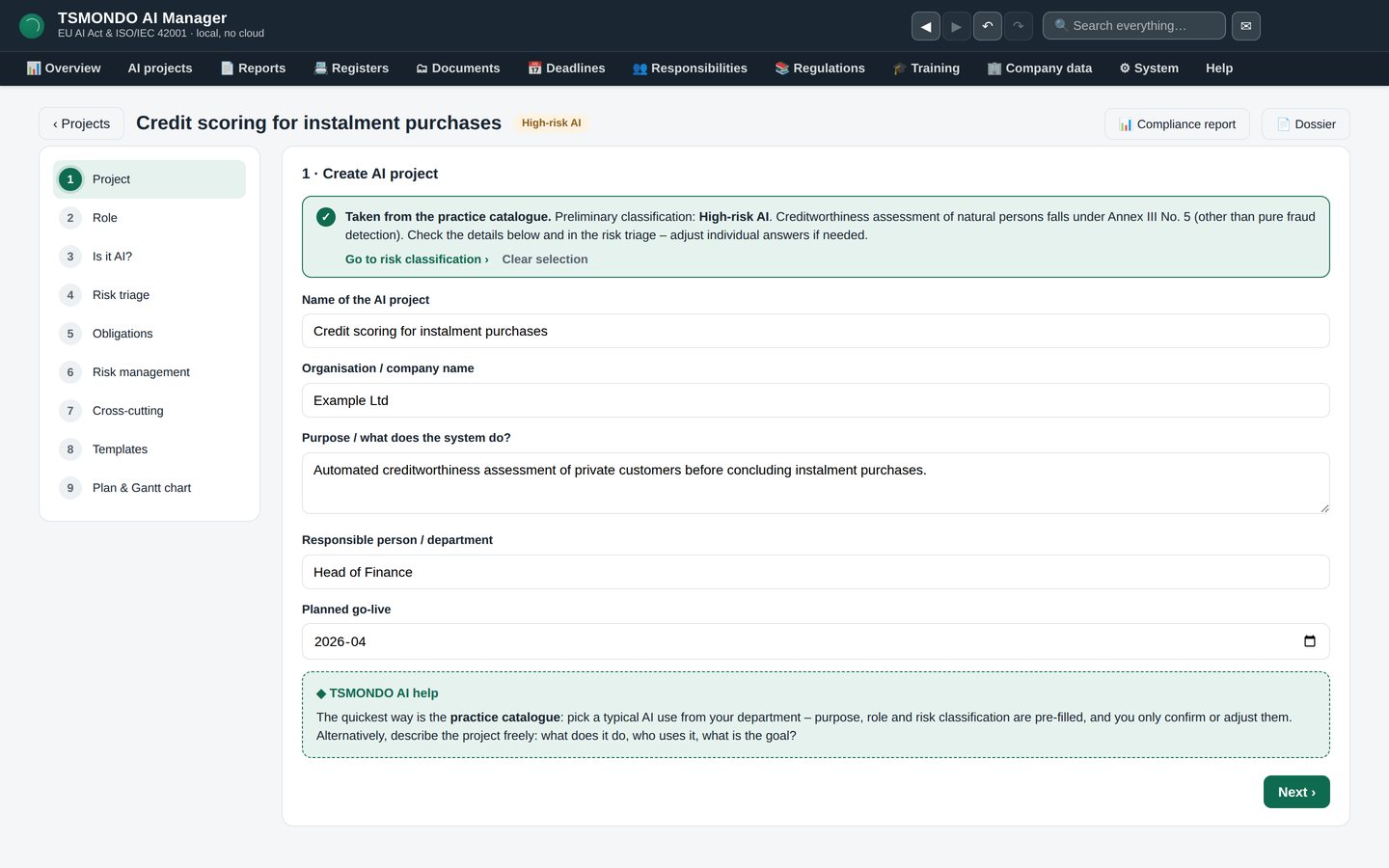Follow the Go to risk classification link

pos(417,259)
